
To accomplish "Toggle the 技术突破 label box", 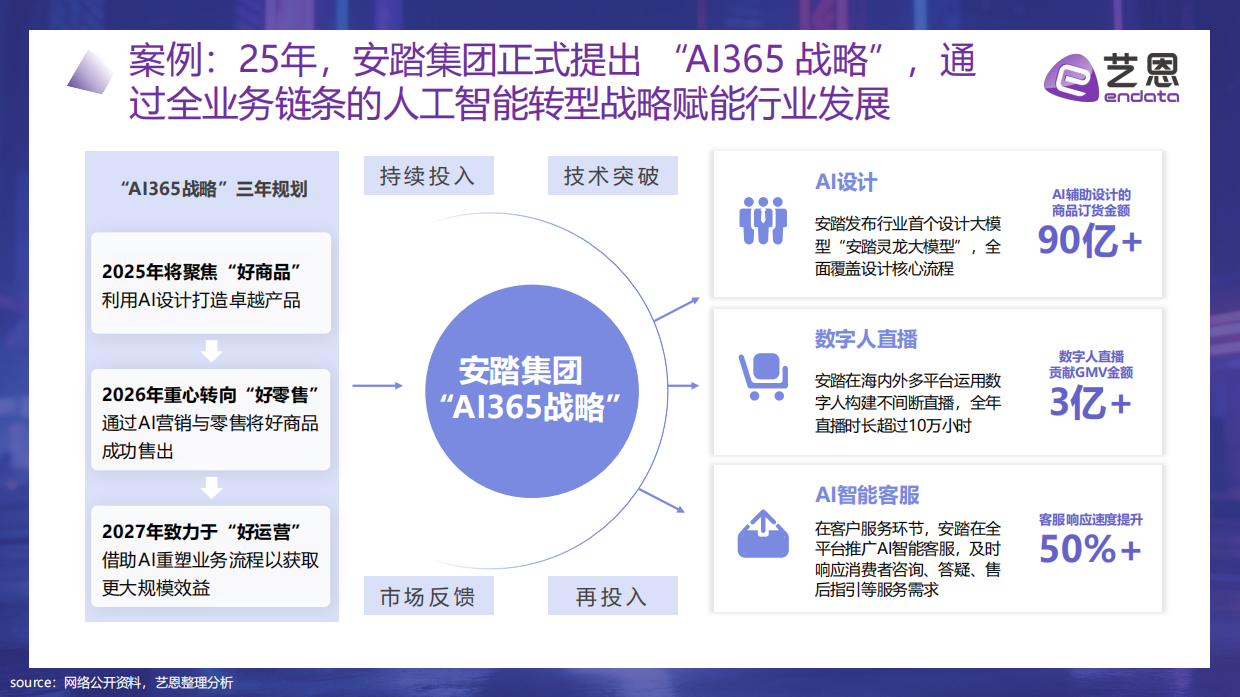I will (x=612, y=175).
